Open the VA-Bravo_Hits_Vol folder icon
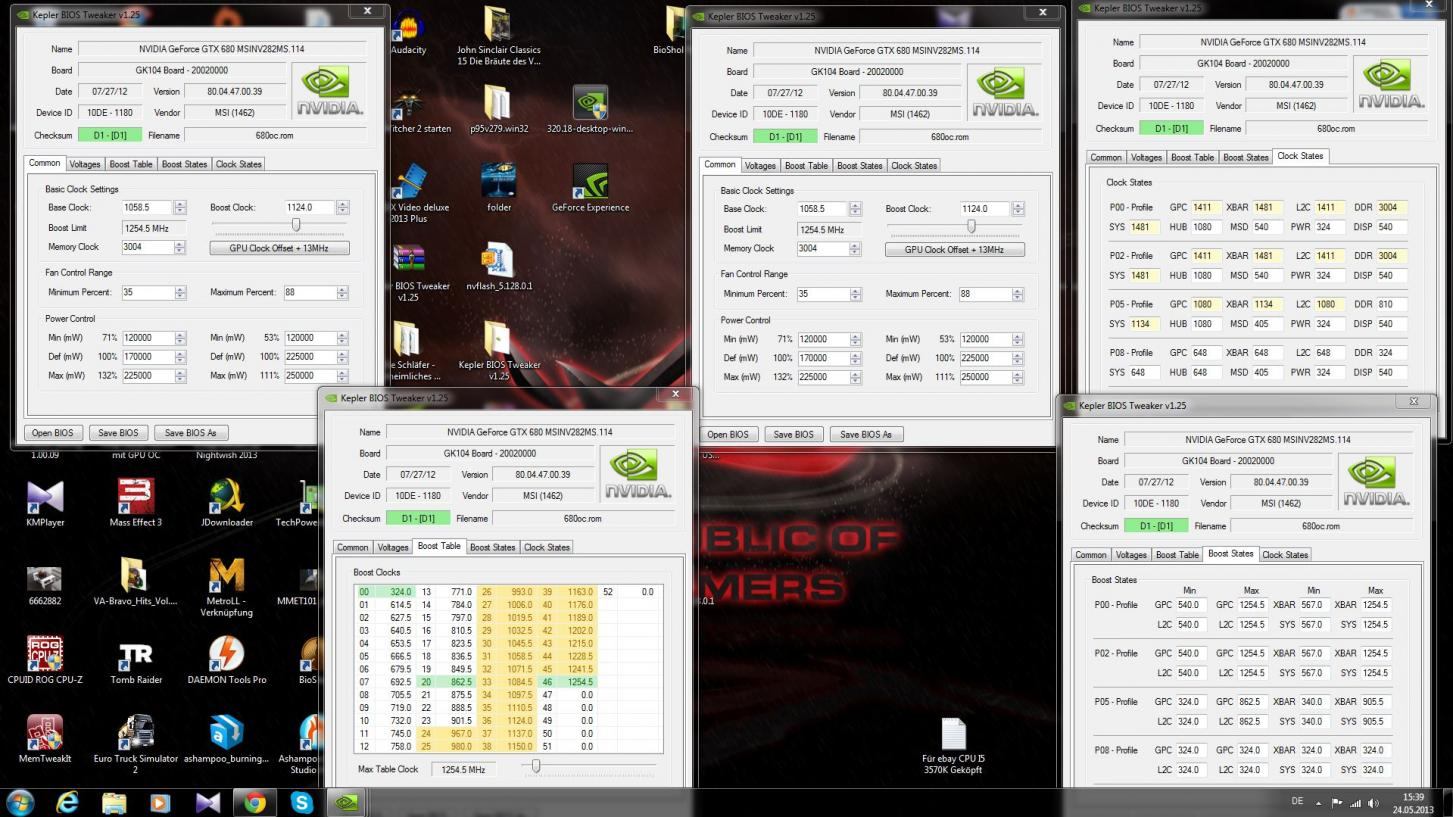Image resolution: width=1453 pixels, height=817 pixels. pos(135,583)
